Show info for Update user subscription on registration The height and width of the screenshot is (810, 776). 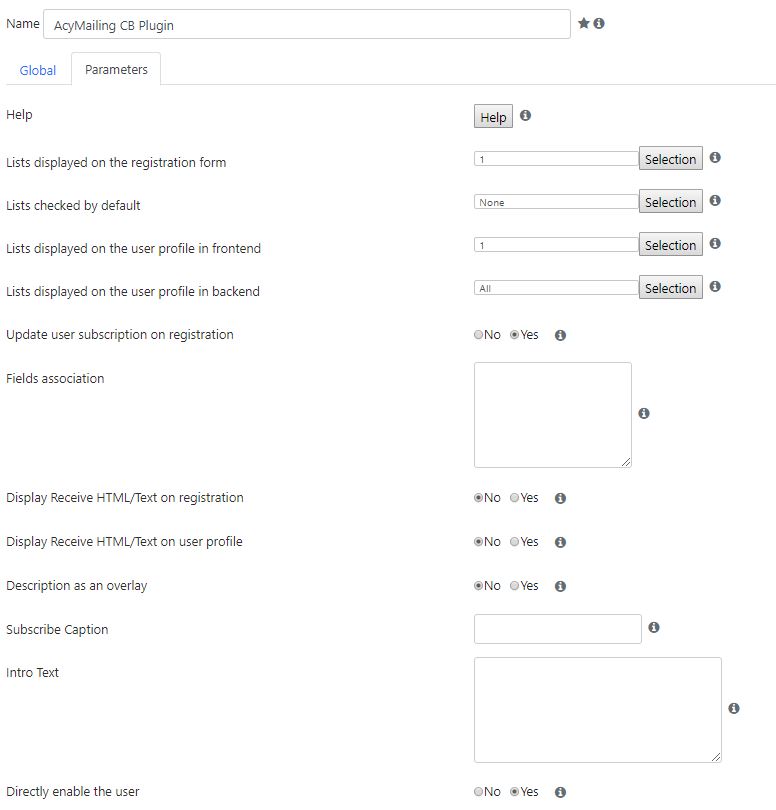pos(561,335)
